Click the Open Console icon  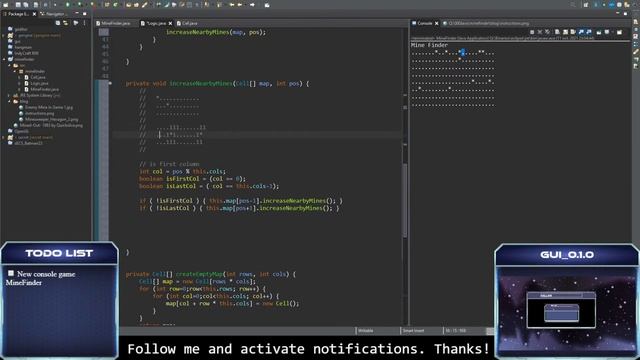(x=620, y=32)
